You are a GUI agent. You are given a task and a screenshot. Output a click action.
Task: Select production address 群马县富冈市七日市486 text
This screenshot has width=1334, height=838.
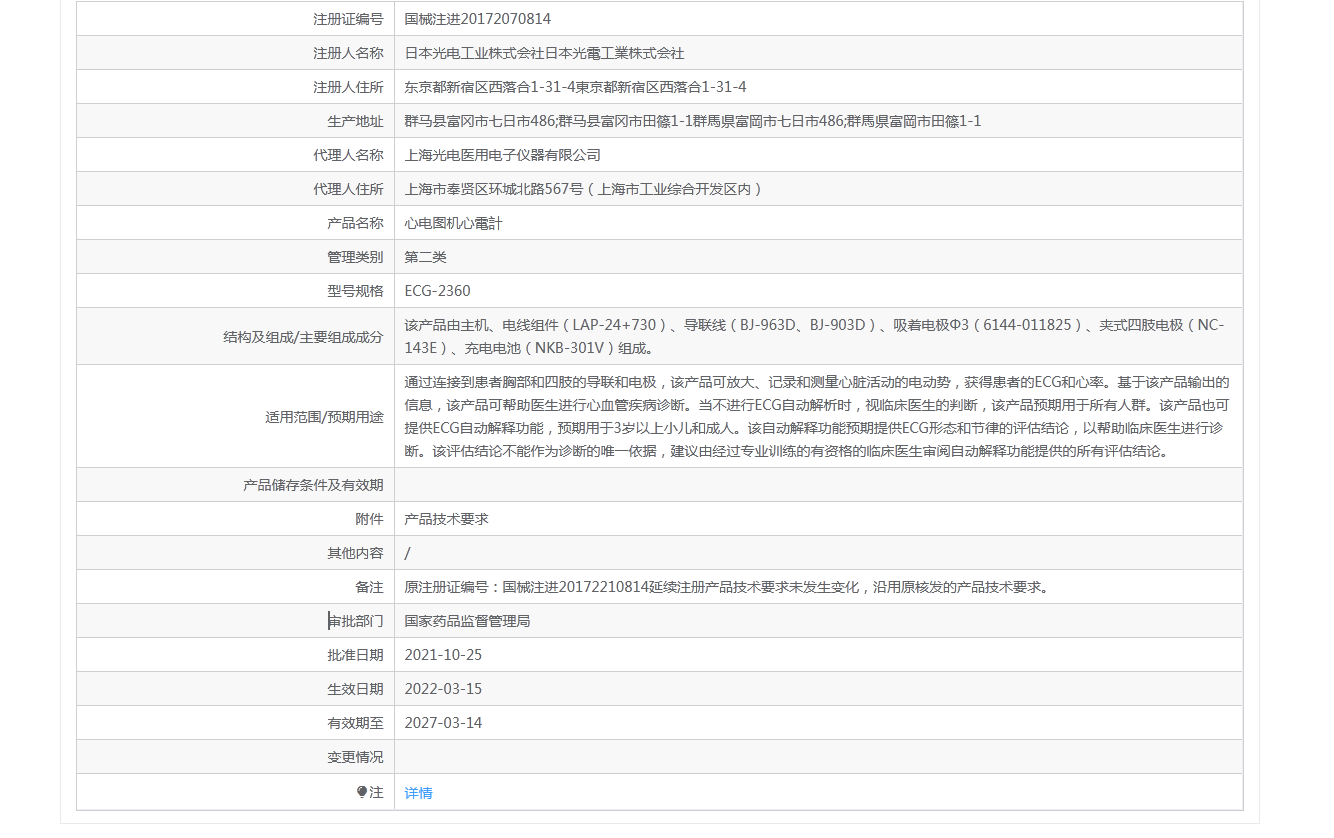[x=480, y=121]
